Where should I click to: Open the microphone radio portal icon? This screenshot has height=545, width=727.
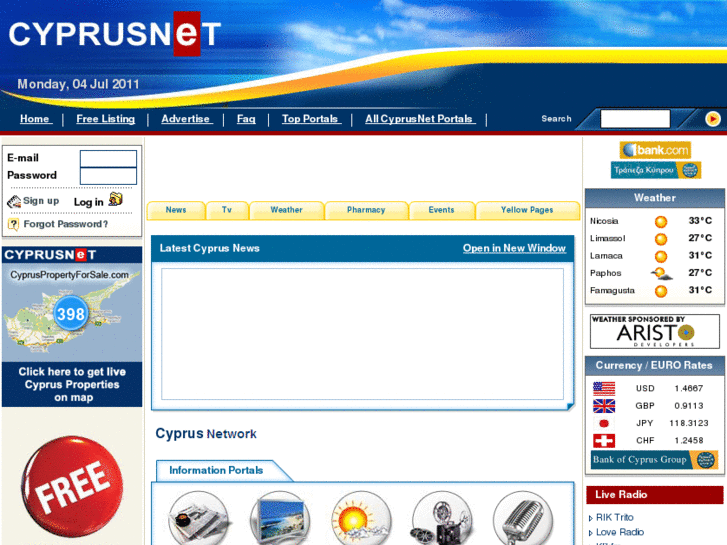tap(523, 519)
